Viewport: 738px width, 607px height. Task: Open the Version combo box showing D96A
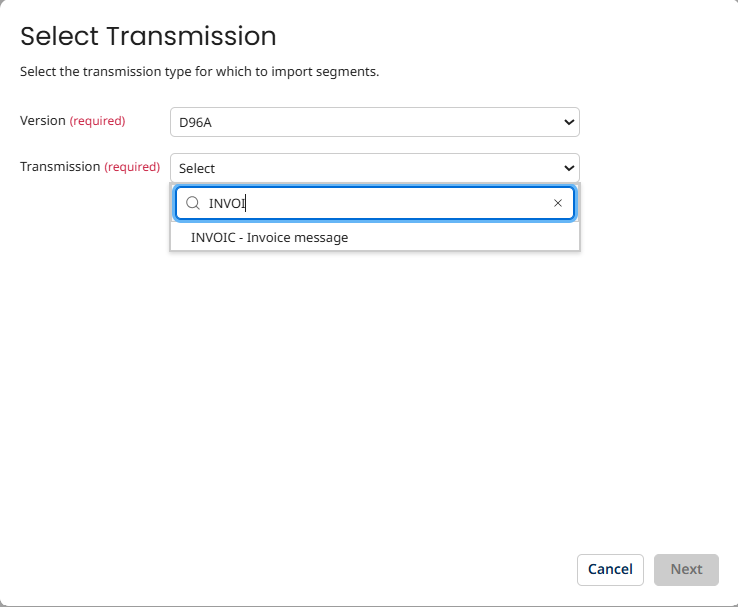click(374, 122)
